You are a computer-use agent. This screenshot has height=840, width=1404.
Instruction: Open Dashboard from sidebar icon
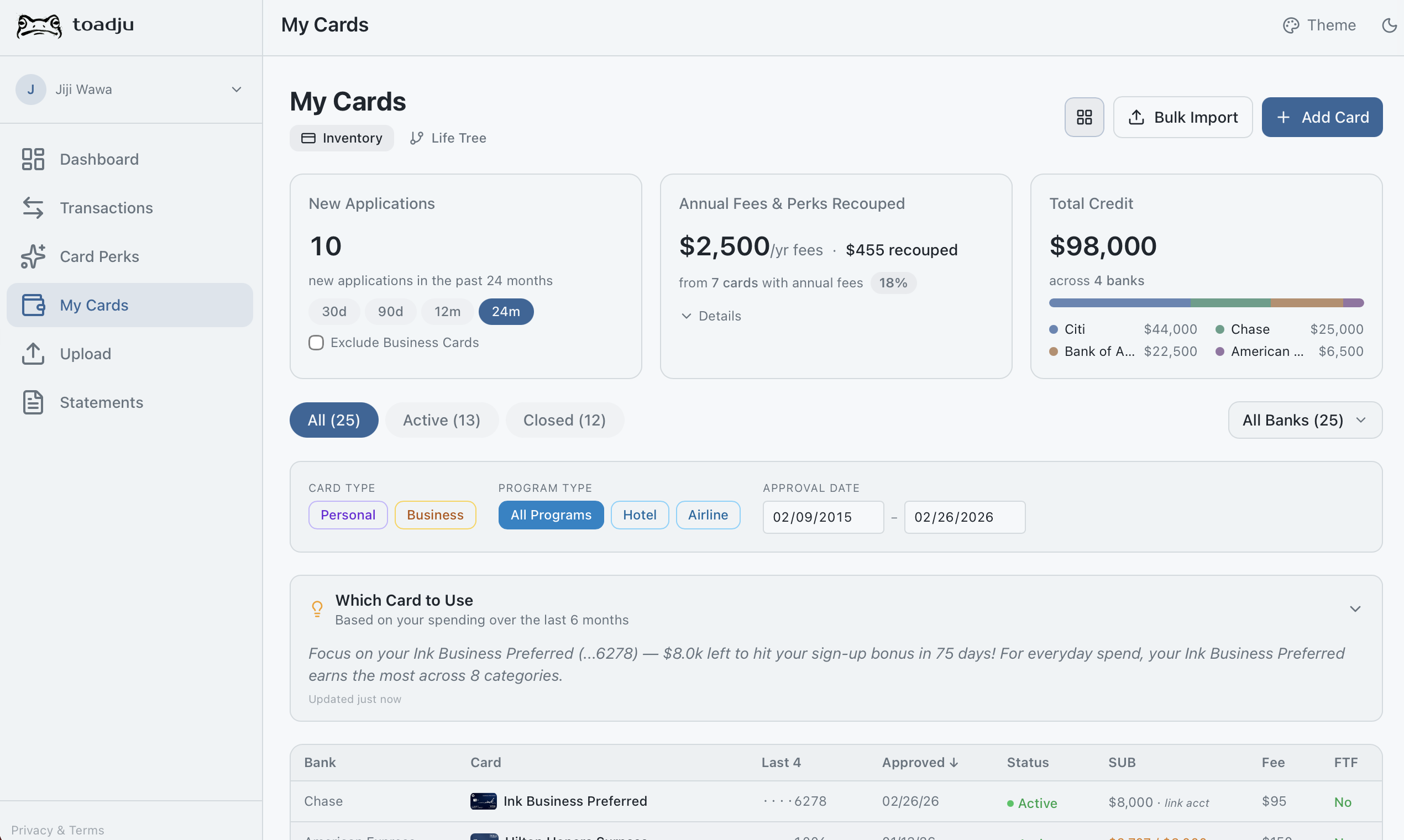33,159
